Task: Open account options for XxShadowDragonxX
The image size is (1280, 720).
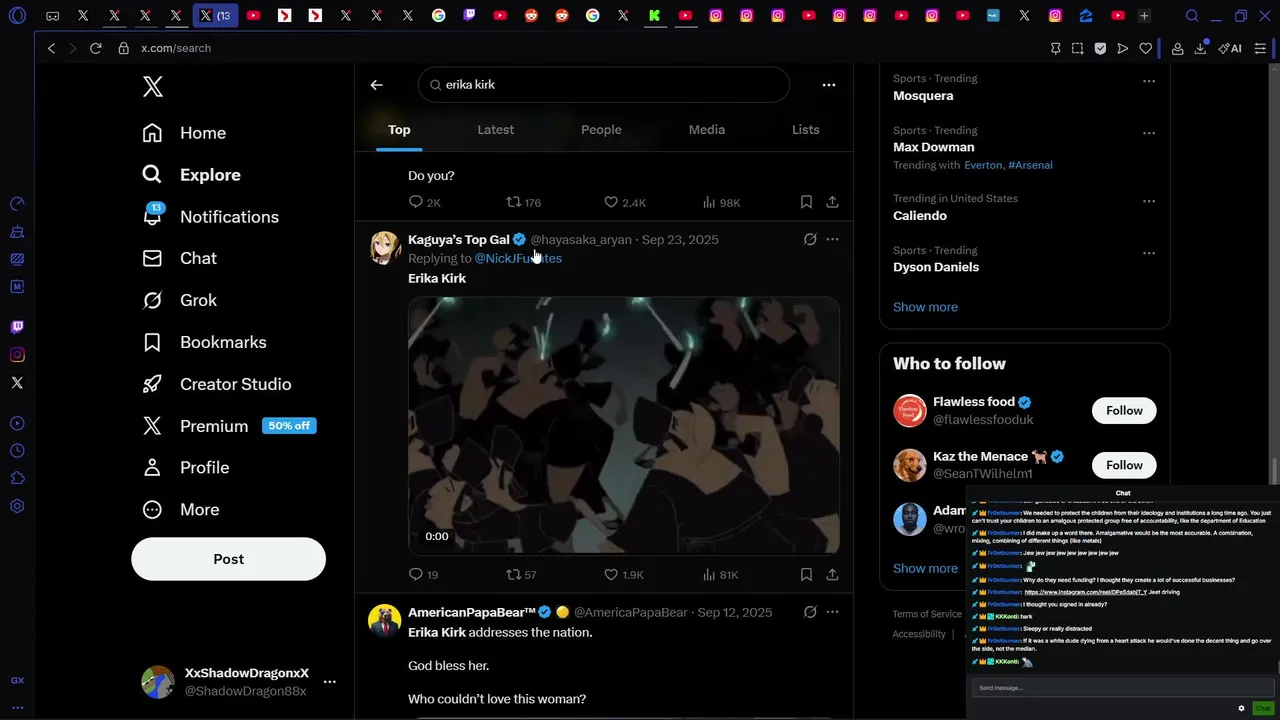Action: click(x=329, y=682)
